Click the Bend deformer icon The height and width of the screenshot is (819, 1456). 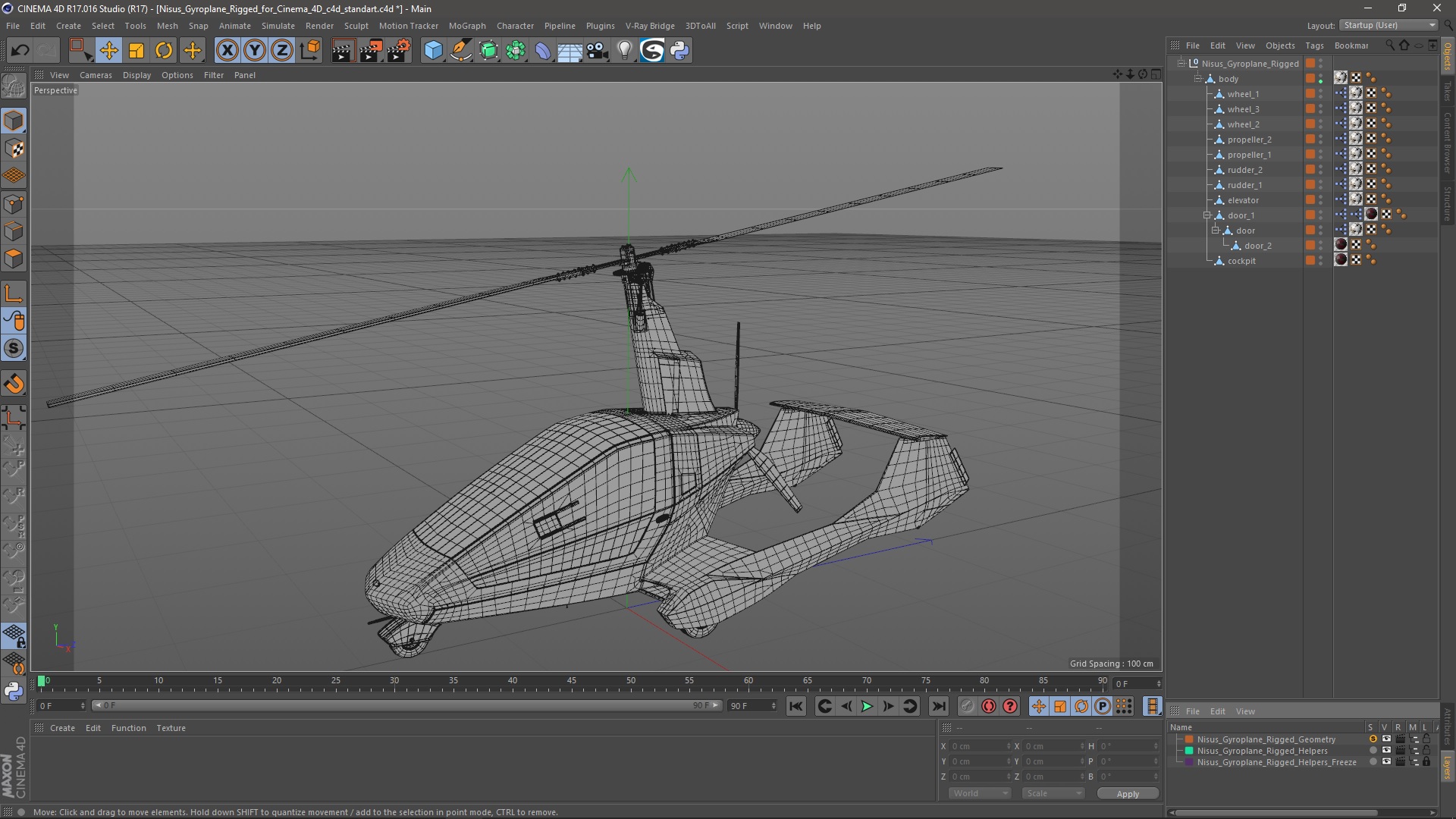point(543,51)
